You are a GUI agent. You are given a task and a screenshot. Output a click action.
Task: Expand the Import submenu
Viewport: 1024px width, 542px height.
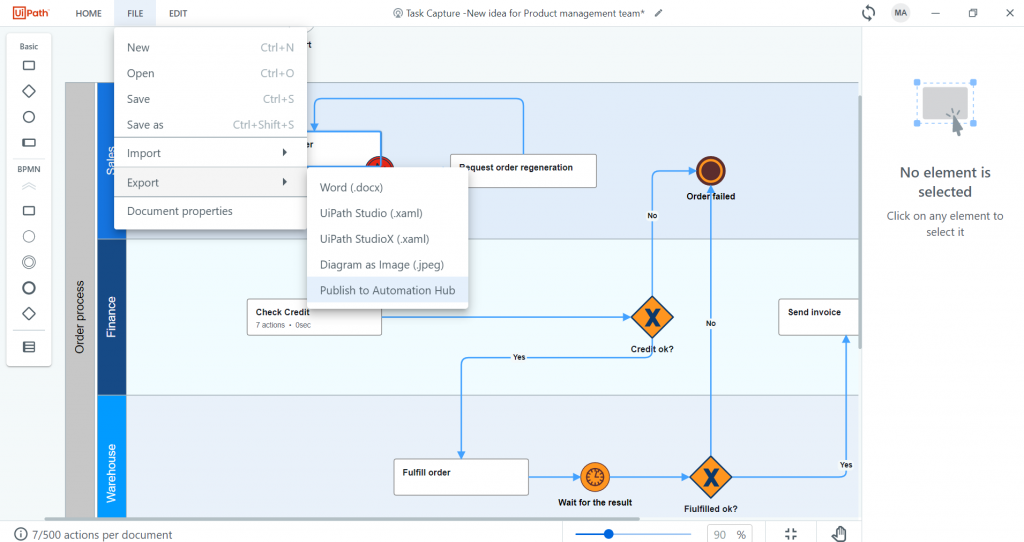(x=210, y=153)
